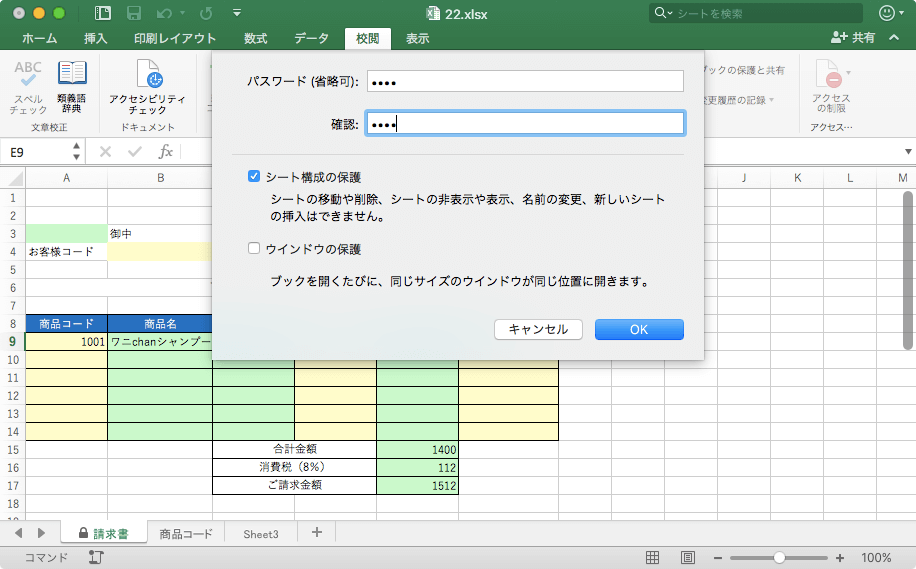Image resolution: width=916 pixels, height=569 pixels.
Task: Cancel formula entry with the X icon
Action: click(x=105, y=152)
